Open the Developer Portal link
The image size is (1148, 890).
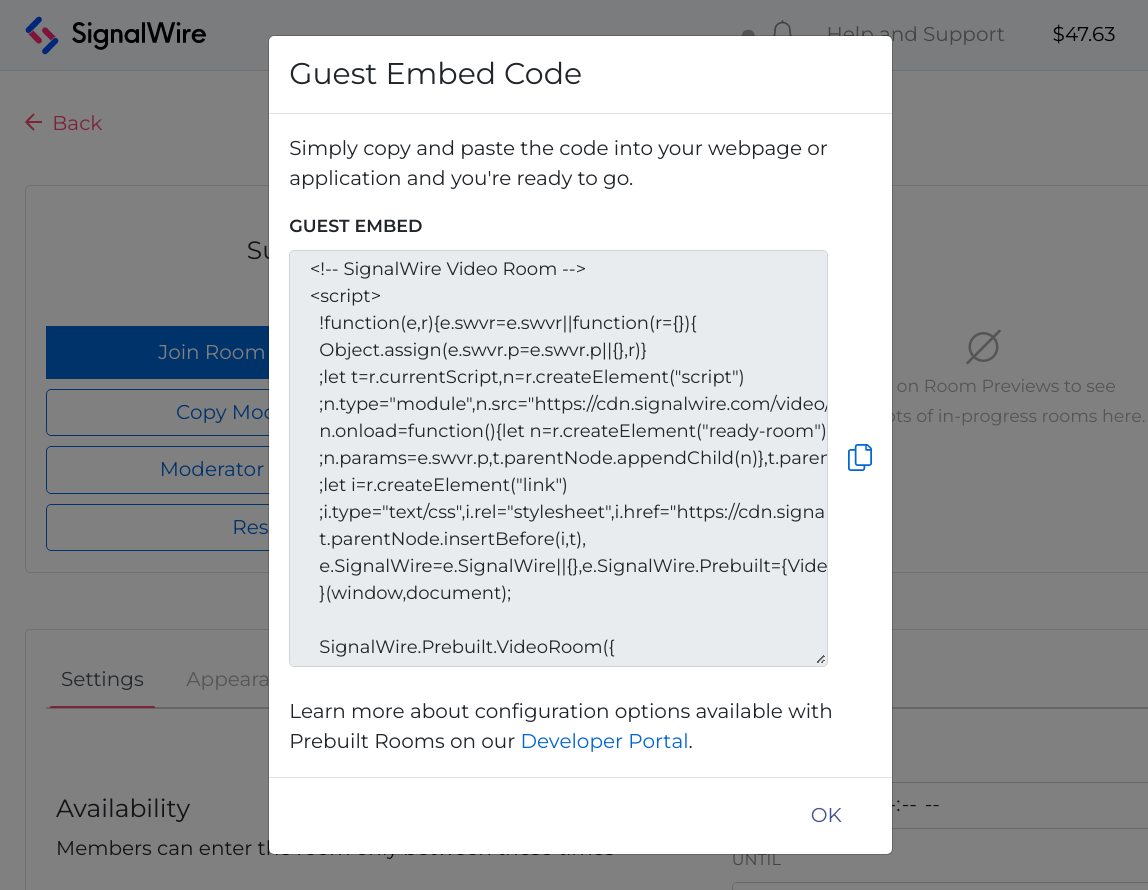604,741
